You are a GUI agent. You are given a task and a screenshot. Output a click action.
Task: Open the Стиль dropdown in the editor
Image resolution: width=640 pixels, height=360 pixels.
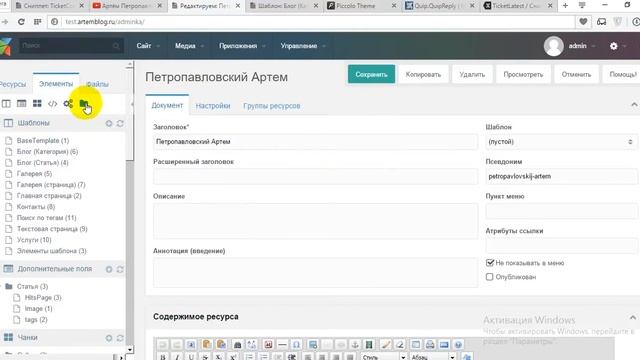click(383, 357)
